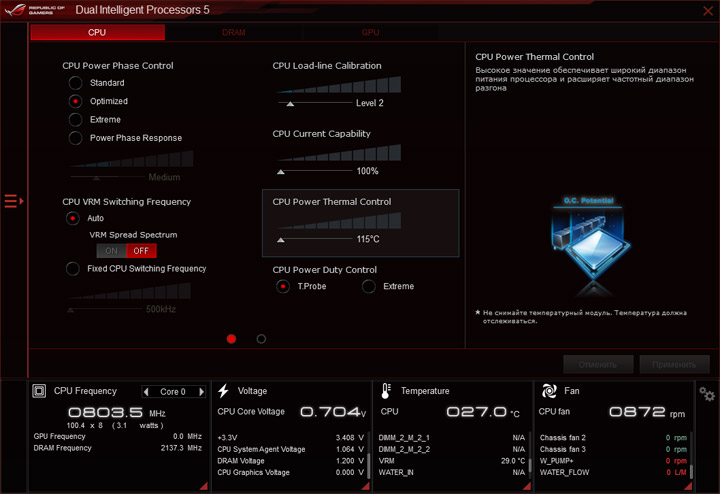Go to first settings page dot
The width and height of the screenshot is (720, 494).
coord(231,339)
